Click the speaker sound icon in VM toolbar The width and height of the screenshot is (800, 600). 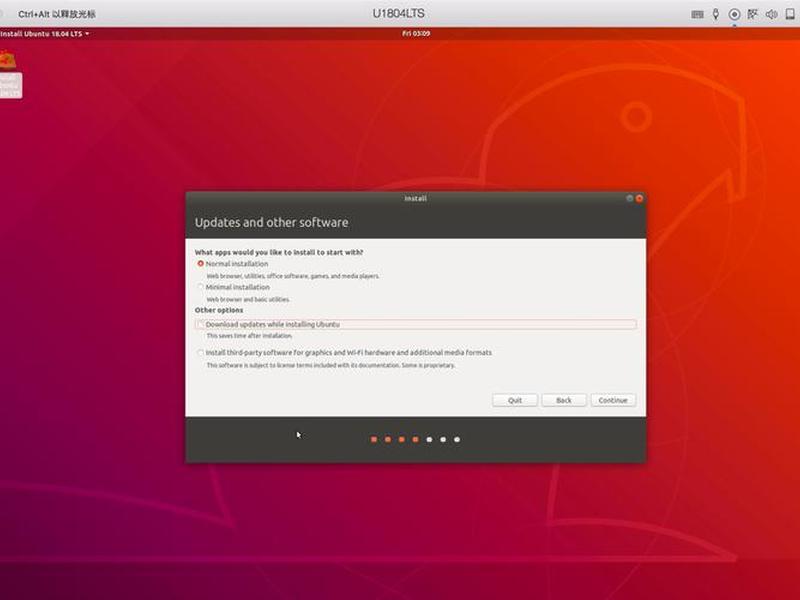tap(771, 14)
